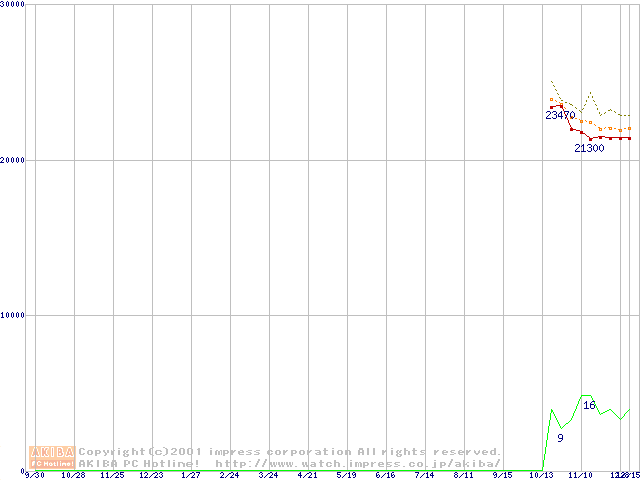Click the 10/13 date marker

tap(541, 475)
